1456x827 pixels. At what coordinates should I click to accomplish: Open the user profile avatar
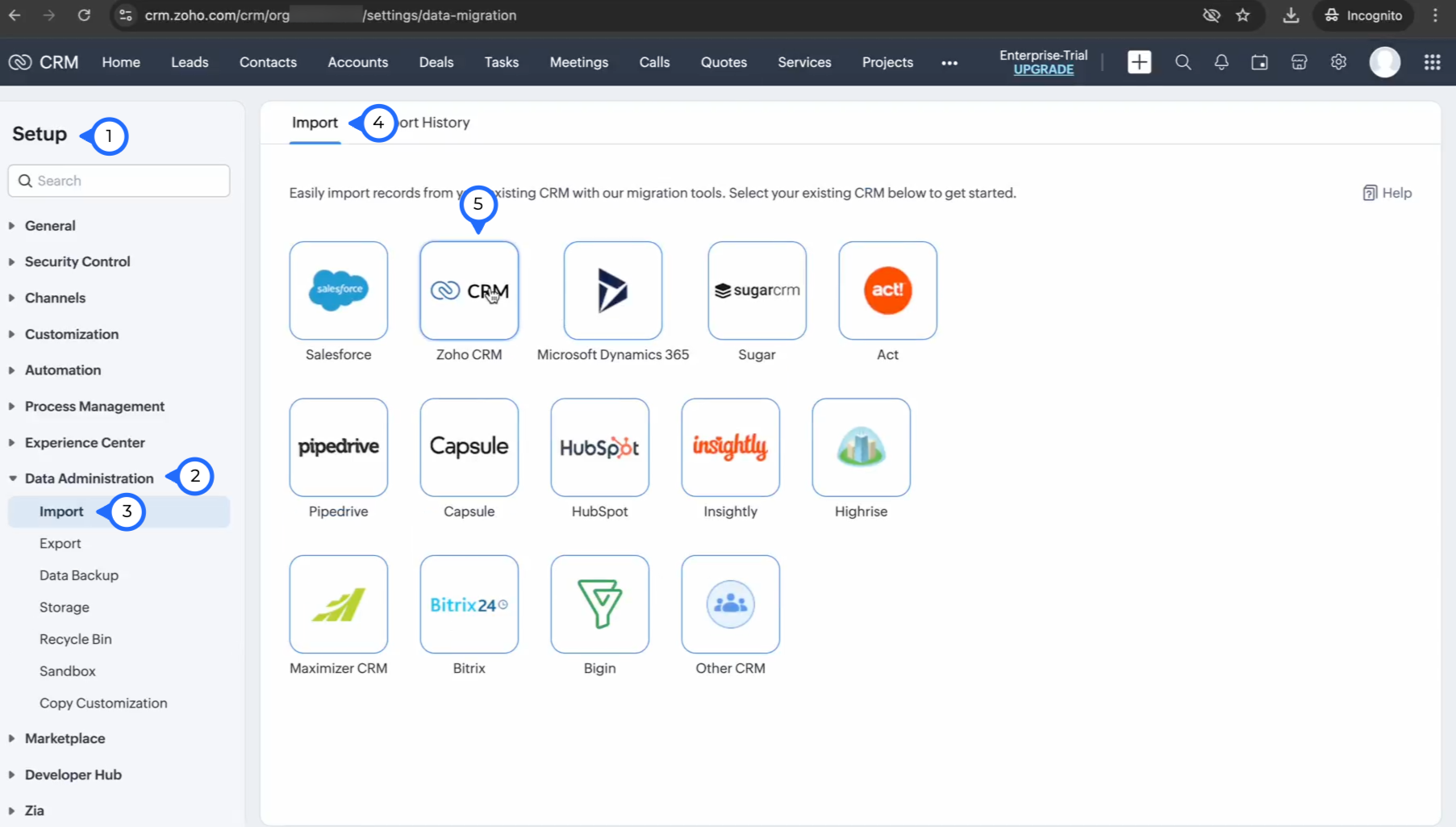pos(1385,62)
